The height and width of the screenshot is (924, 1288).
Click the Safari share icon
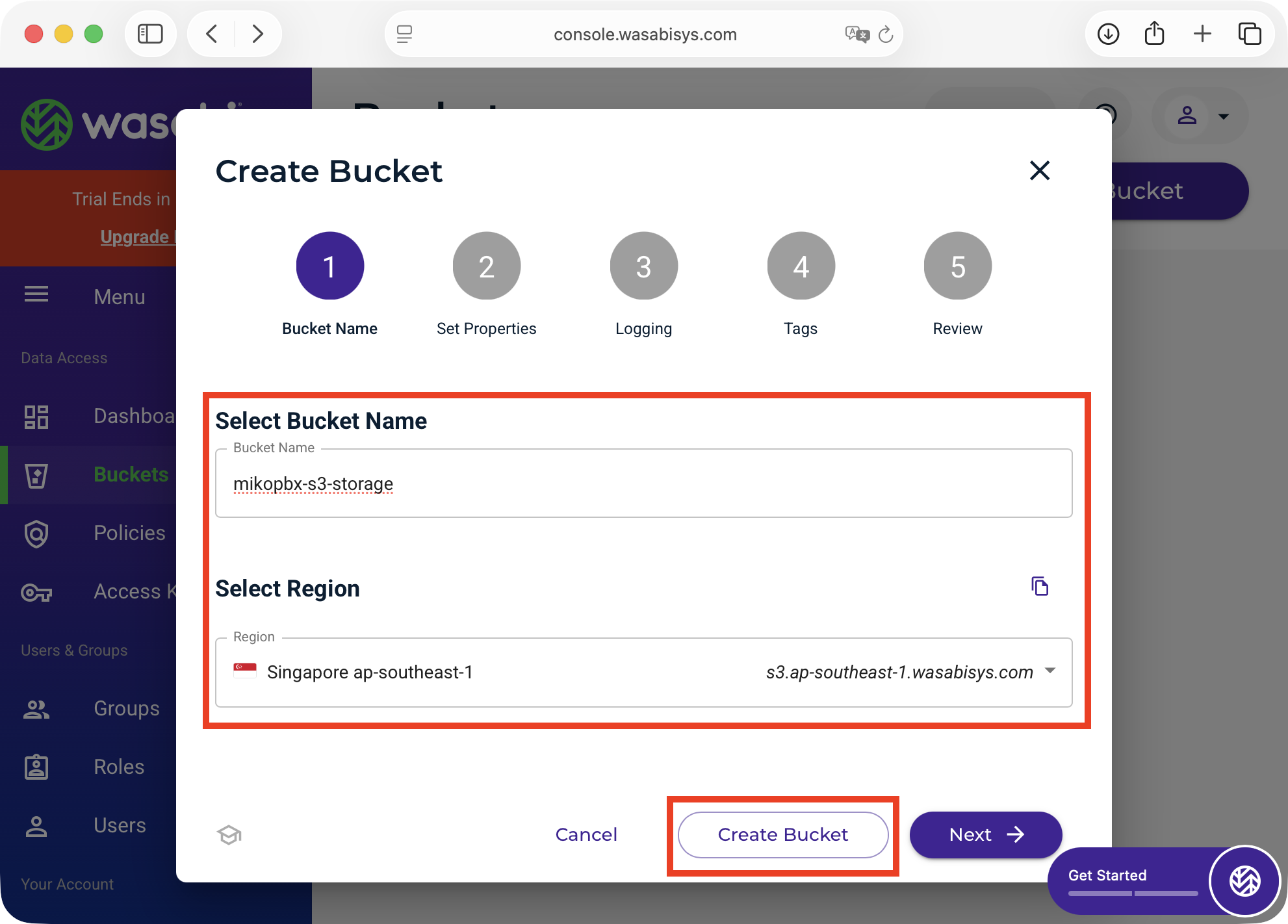[x=1154, y=34]
